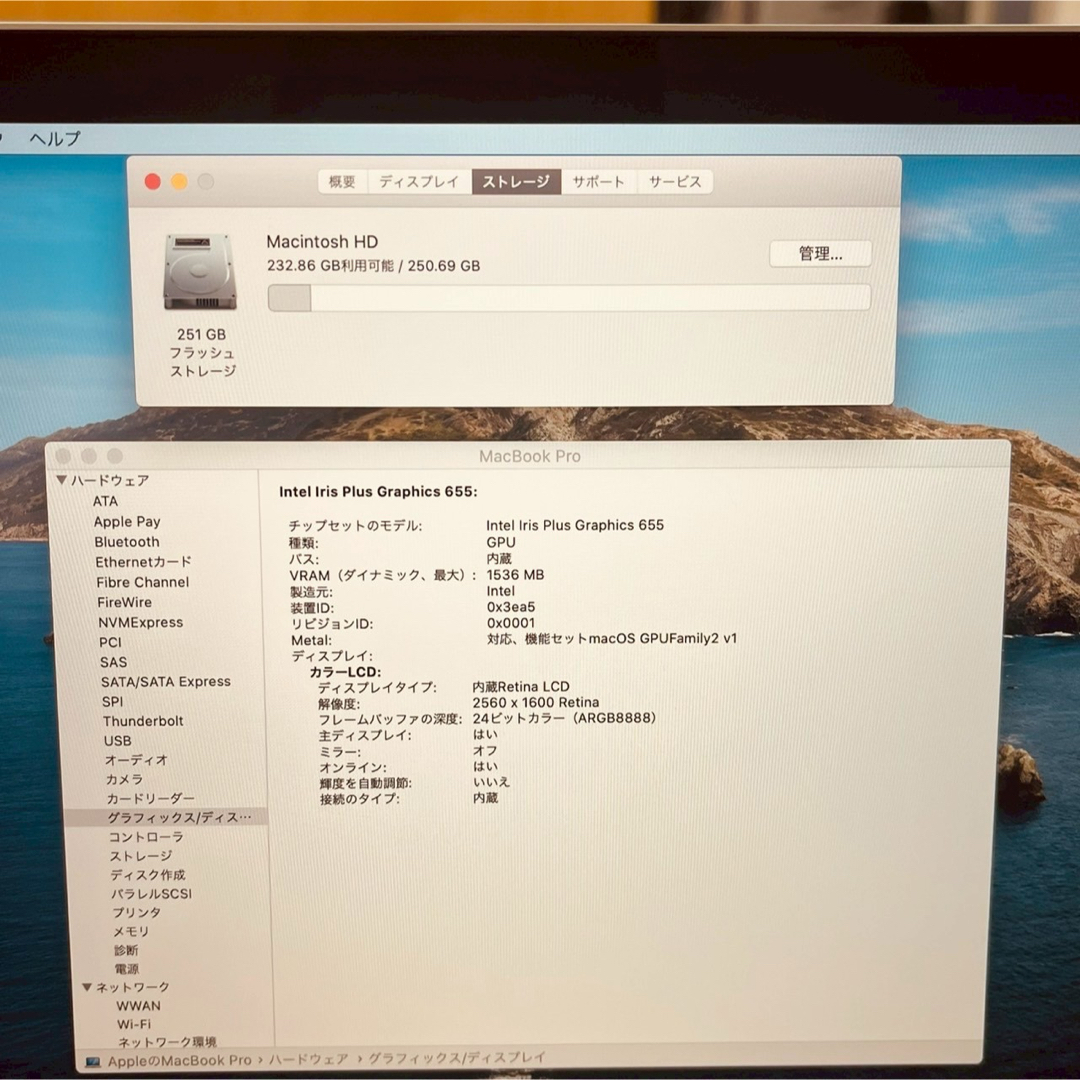This screenshot has width=1080, height=1080.
Task: Open the ヘルプ menu in menu bar
Action: coord(55,138)
